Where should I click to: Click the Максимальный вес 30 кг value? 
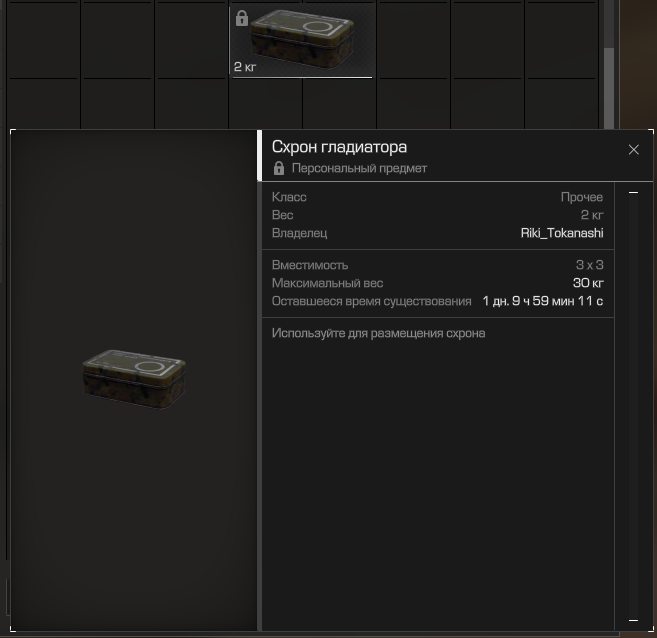[x=588, y=283]
